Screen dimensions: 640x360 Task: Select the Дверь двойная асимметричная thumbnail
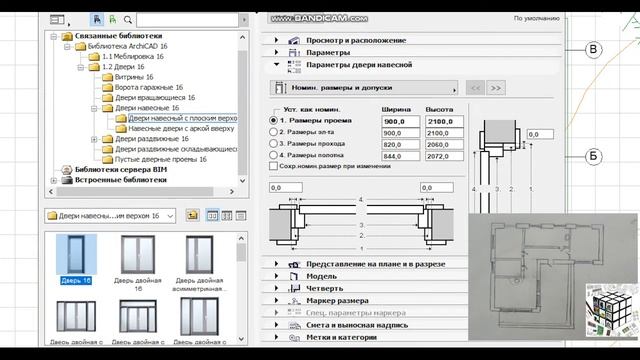pos(199,255)
